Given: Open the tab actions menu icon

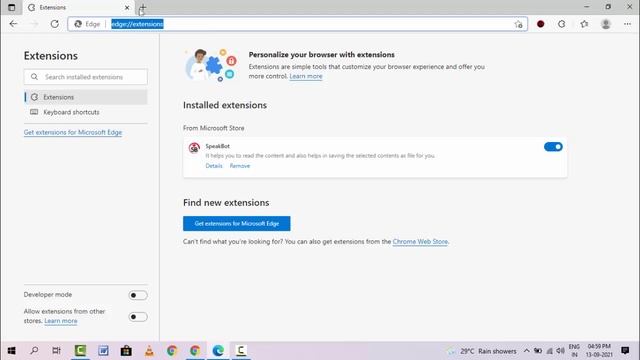Looking at the screenshot, I should point(11,7).
